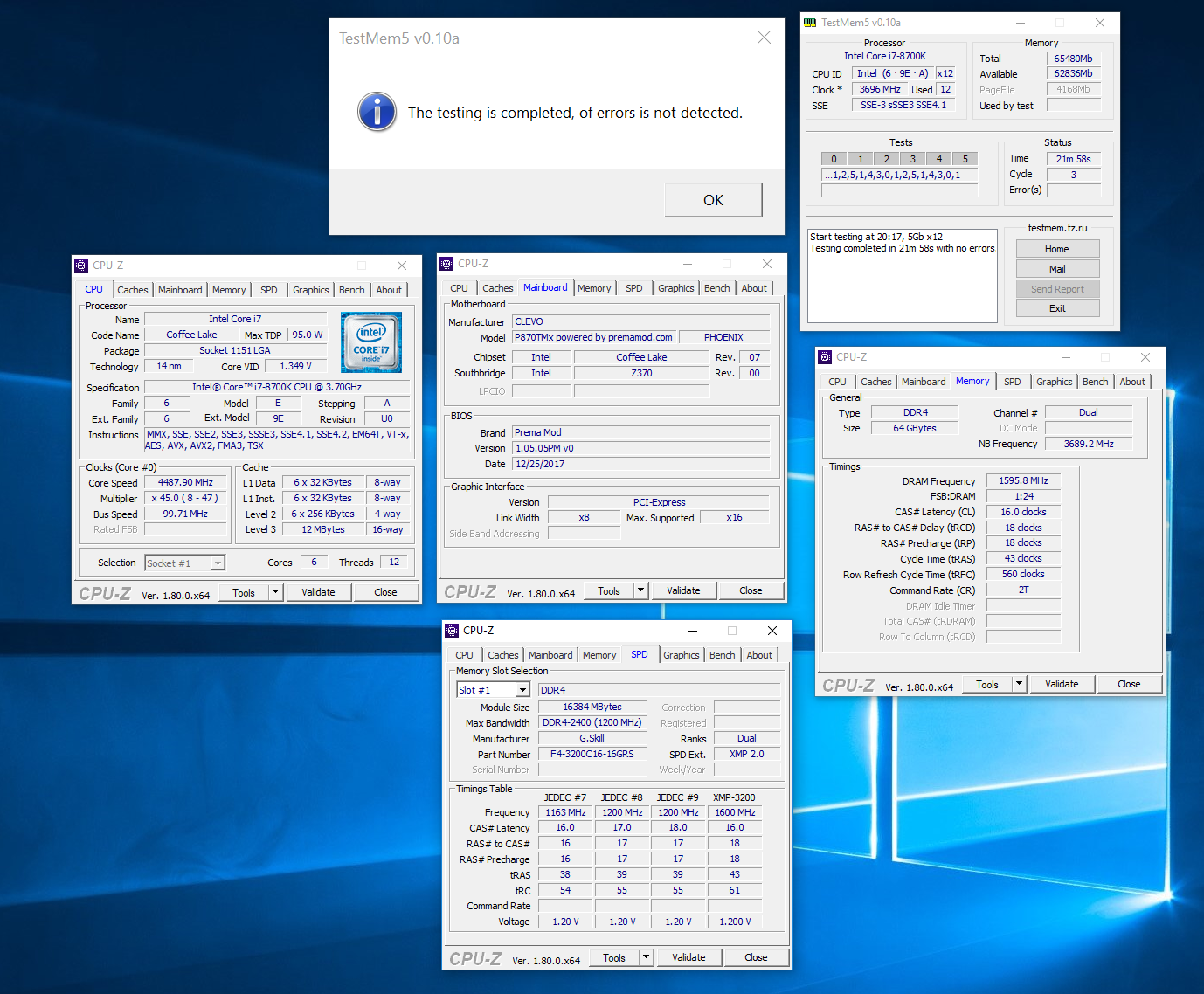Select test number 3 in the Tests row

pyautogui.click(x=912, y=159)
